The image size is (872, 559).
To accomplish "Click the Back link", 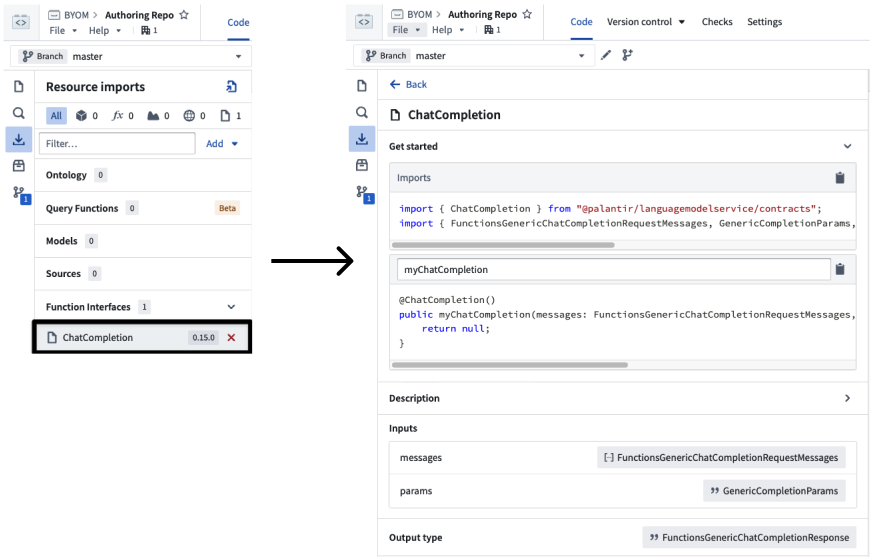I will 408,85.
